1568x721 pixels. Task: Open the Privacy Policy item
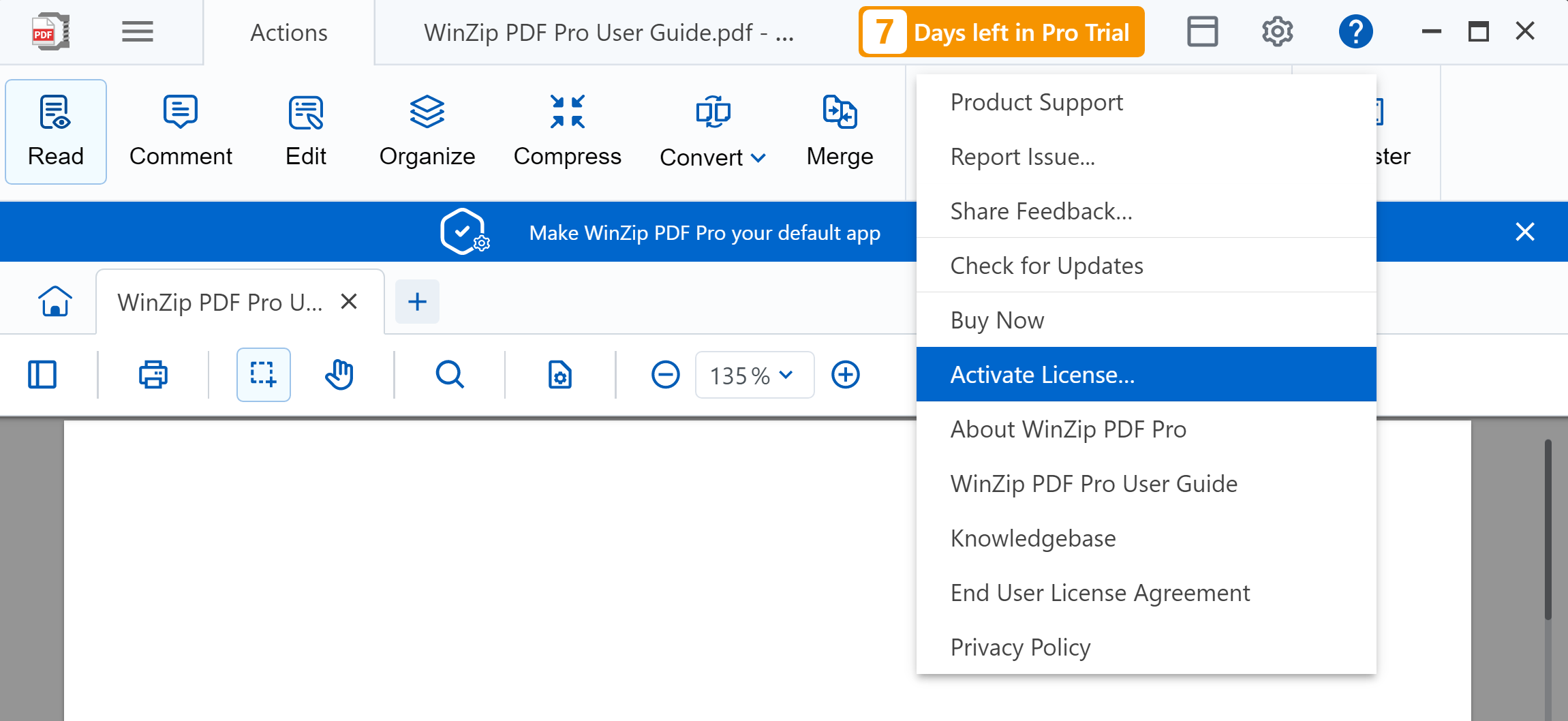click(x=1146, y=647)
